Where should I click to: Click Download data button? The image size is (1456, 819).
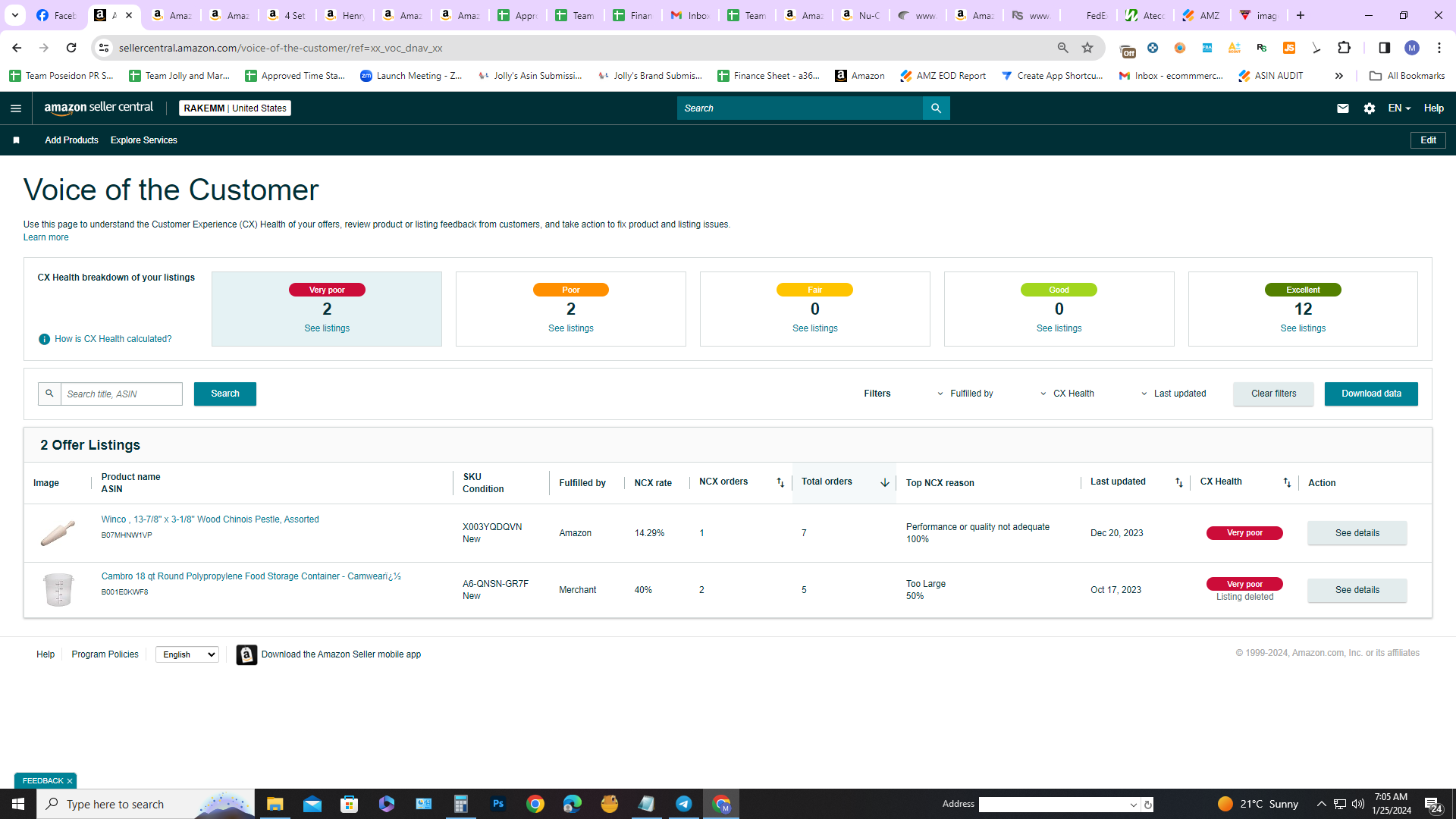[1371, 394]
